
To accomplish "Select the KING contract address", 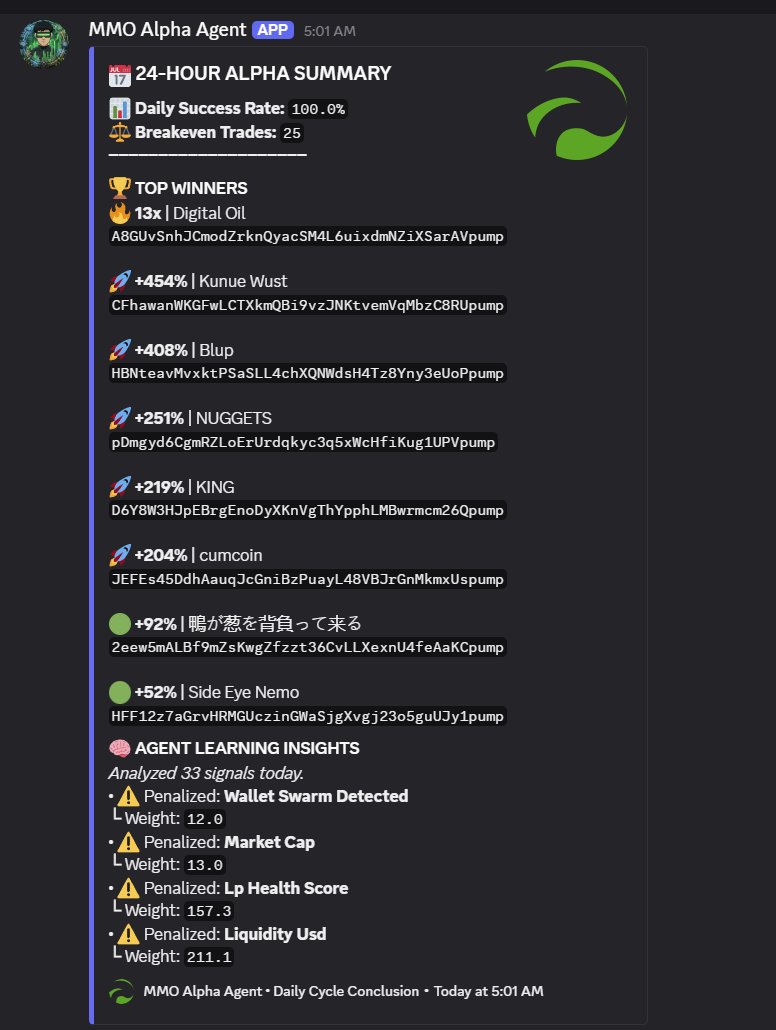I will [308, 510].
